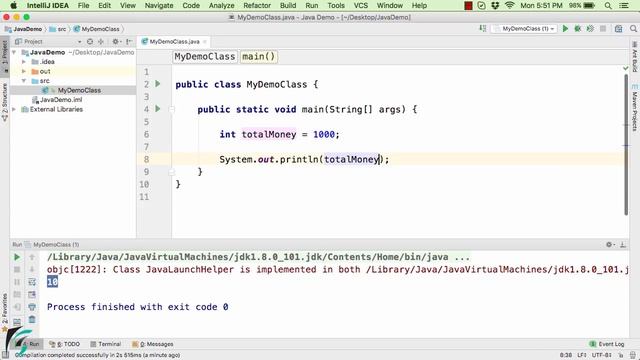The image size is (640, 360).
Task: Open the VCS menu
Action: click(x=361, y=5)
